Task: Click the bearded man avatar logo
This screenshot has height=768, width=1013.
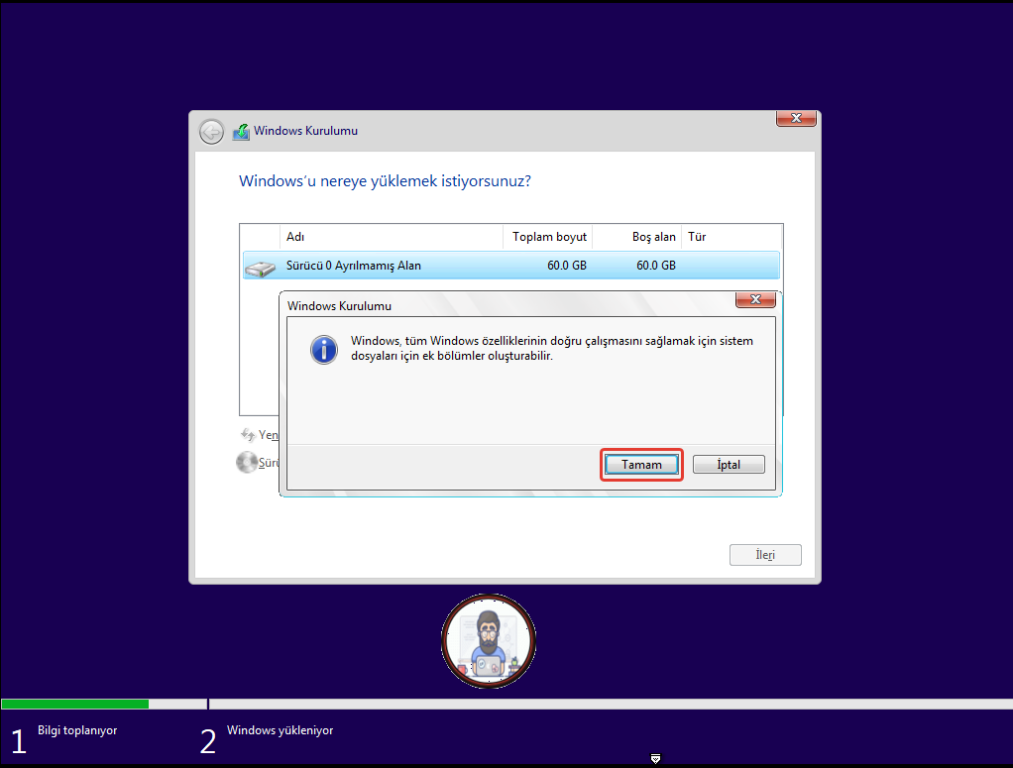Action: pyautogui.click(x=488, y=641)
